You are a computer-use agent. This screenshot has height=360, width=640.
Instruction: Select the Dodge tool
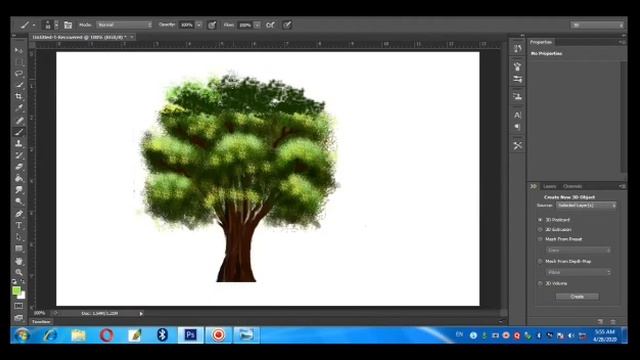19,201
